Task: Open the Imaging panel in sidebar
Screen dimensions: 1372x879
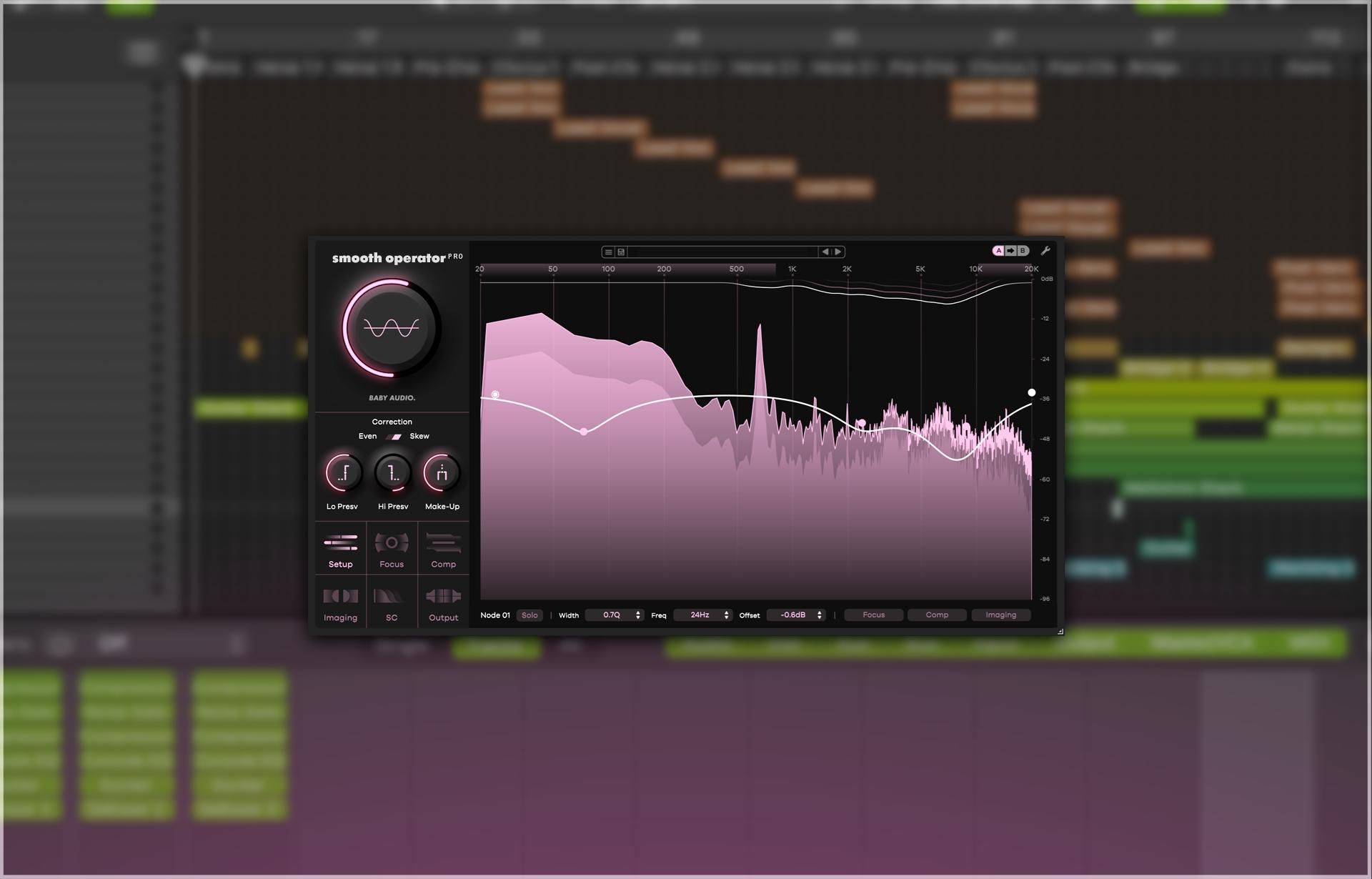Action: point(341,602)
